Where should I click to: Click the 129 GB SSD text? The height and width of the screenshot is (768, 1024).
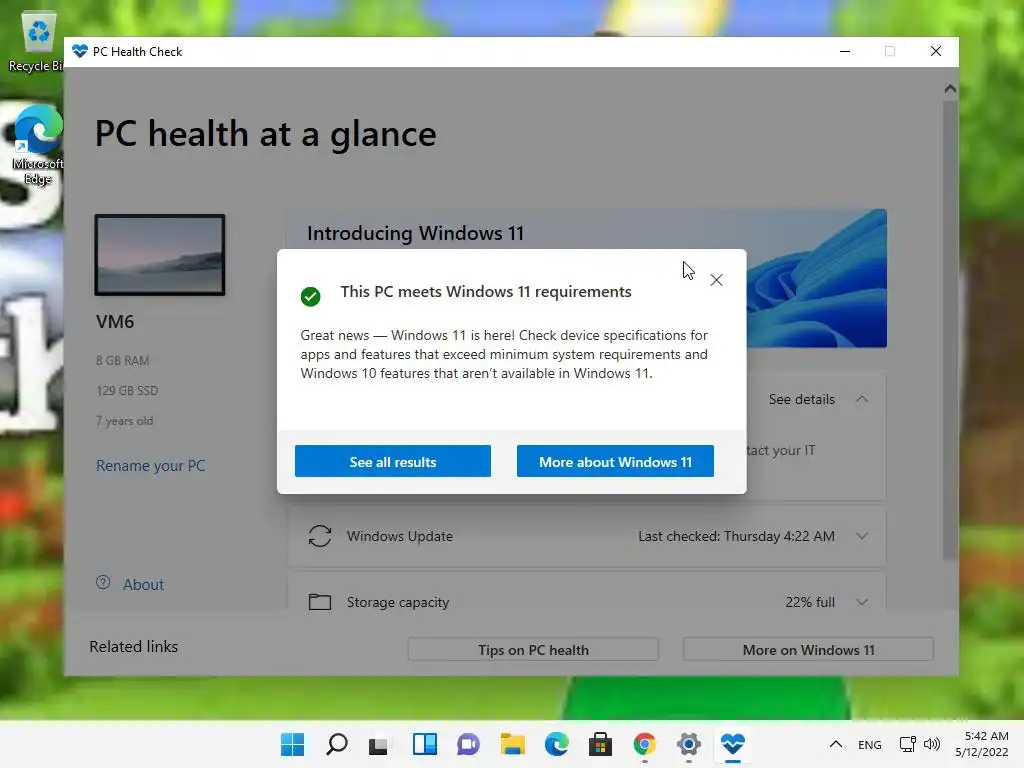(x=127, y=391)
